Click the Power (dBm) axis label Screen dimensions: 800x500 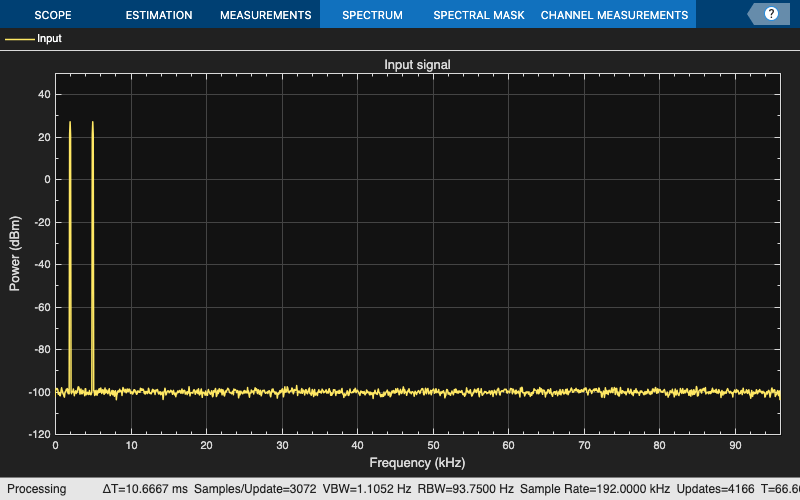pos(15,253)
